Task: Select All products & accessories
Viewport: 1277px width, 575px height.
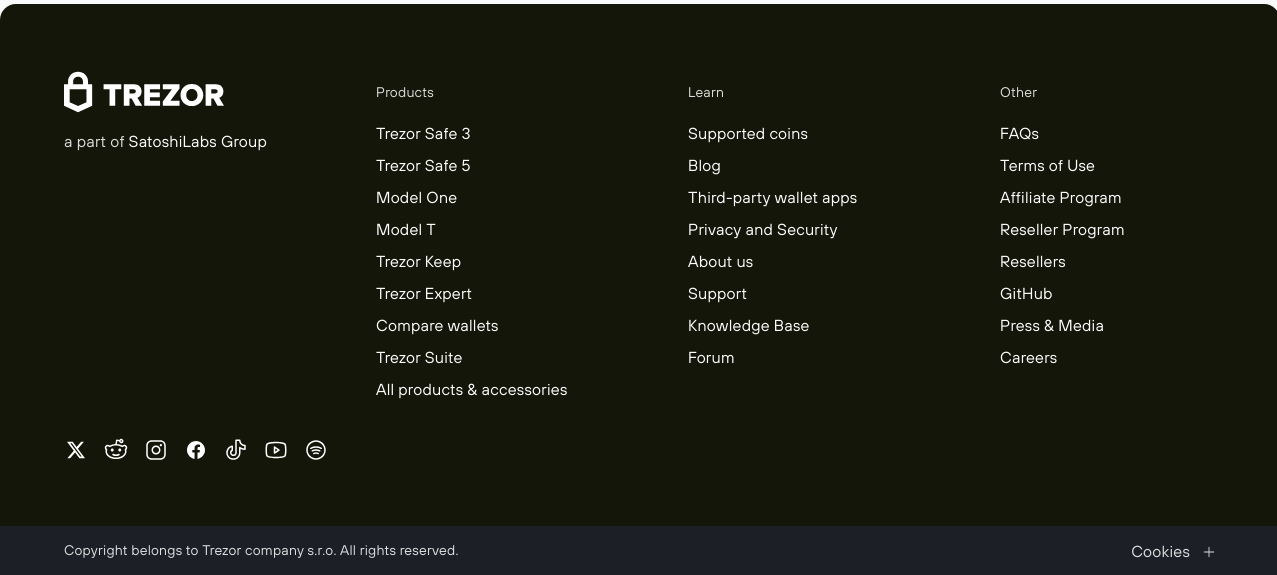Action: pos(471,390)
